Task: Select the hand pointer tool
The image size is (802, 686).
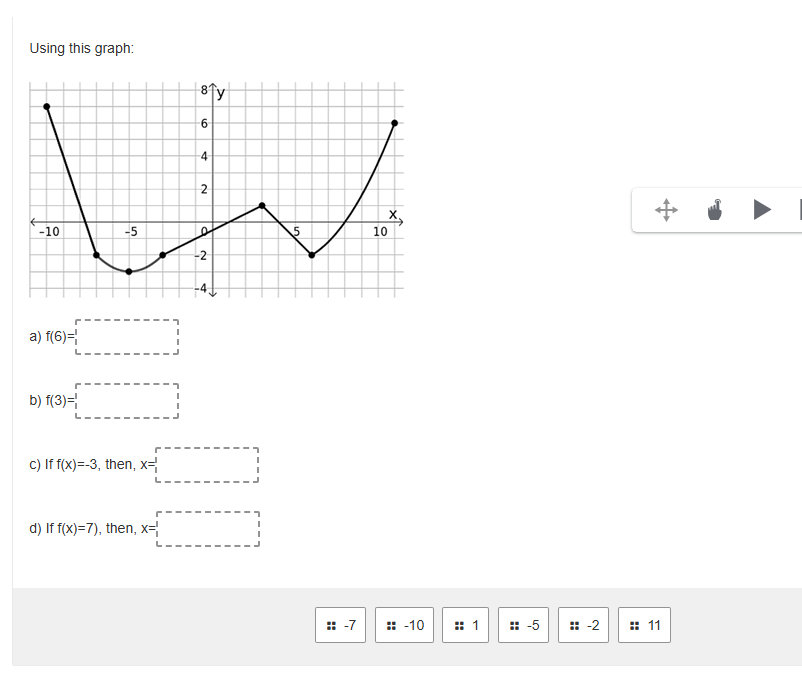Action: (x=715, y=210)
